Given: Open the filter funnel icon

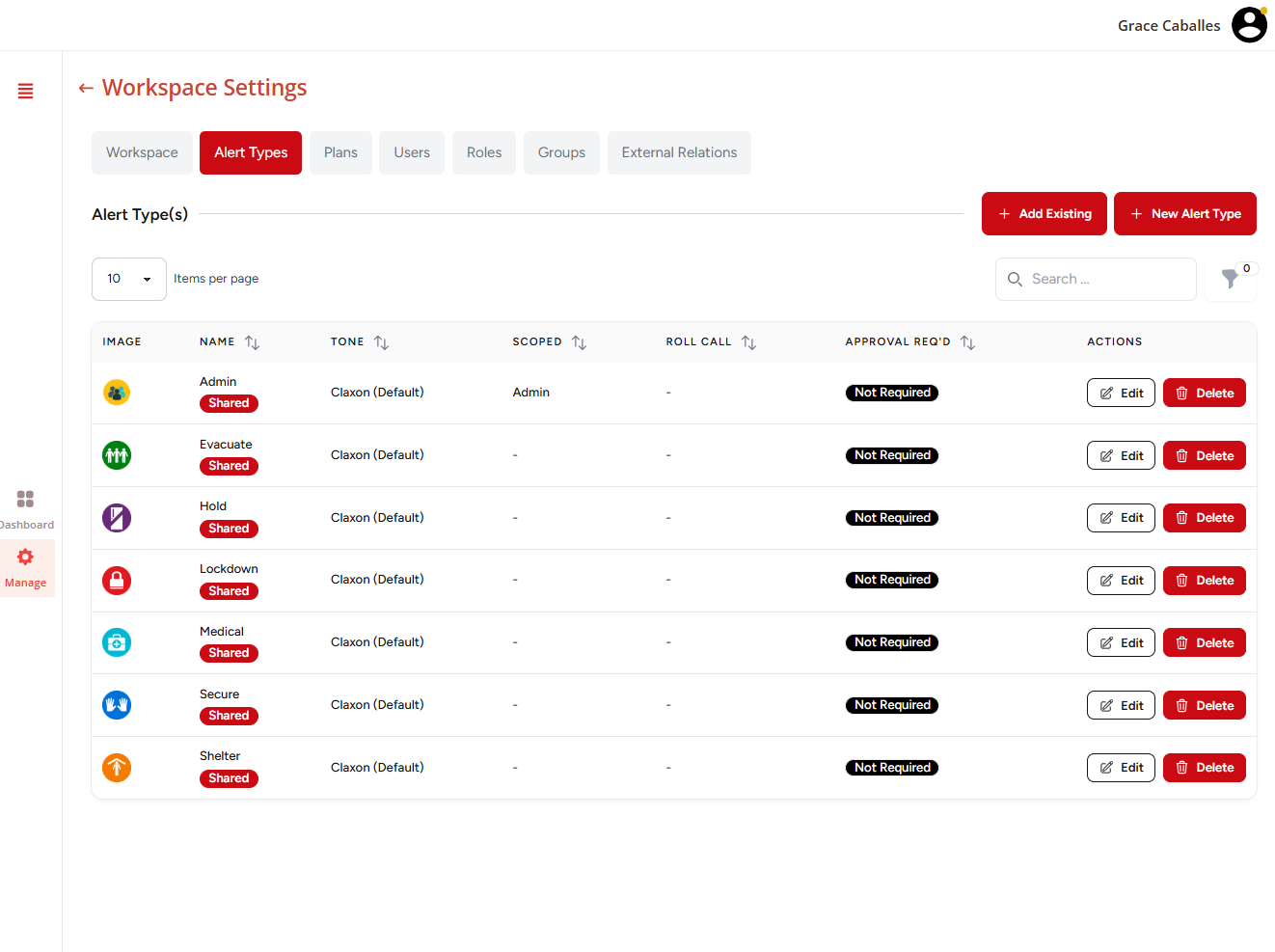Looking at the screenshot, I should pyautogui.click(x=1231, y=279).
